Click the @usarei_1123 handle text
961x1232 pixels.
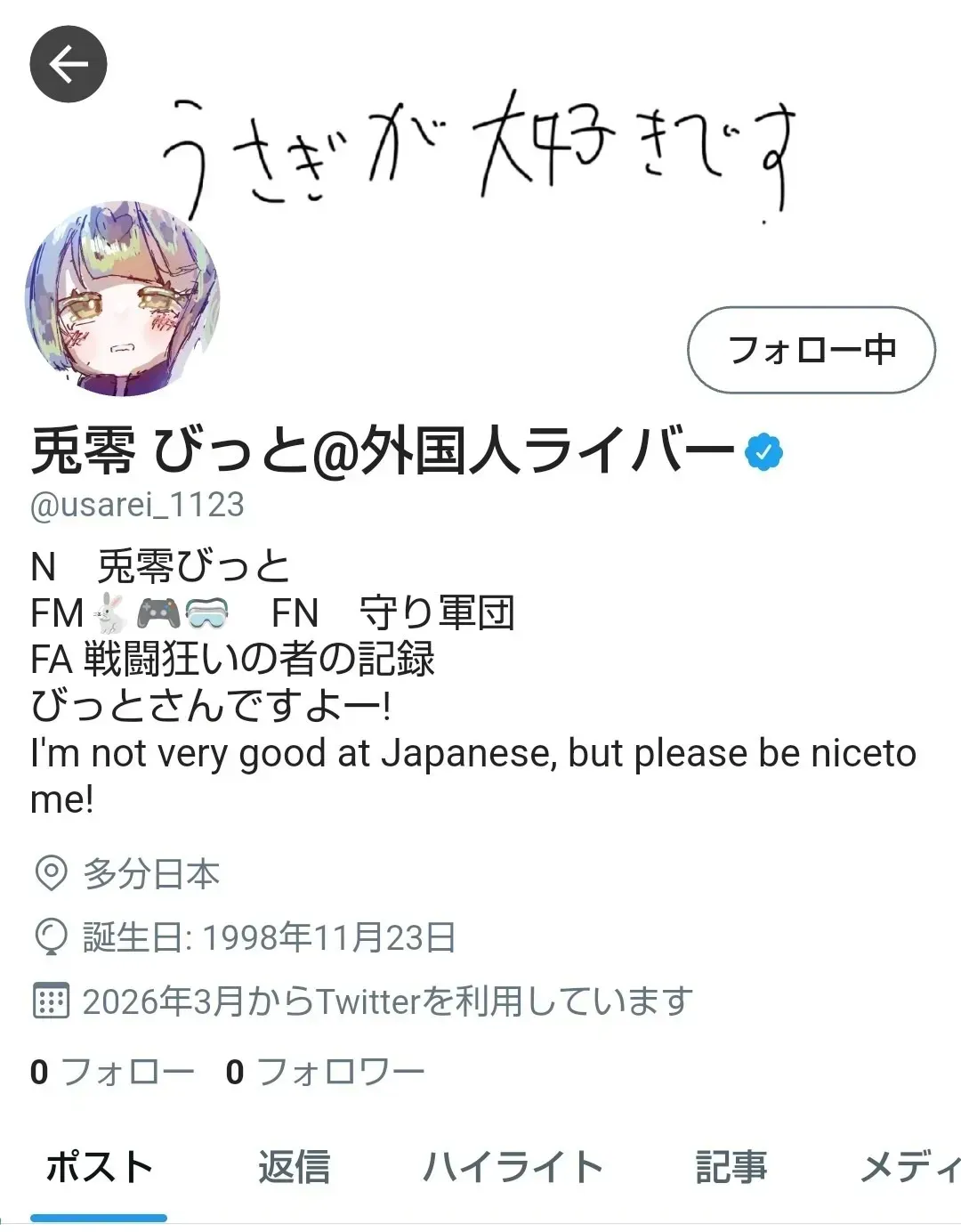(137, 505)
